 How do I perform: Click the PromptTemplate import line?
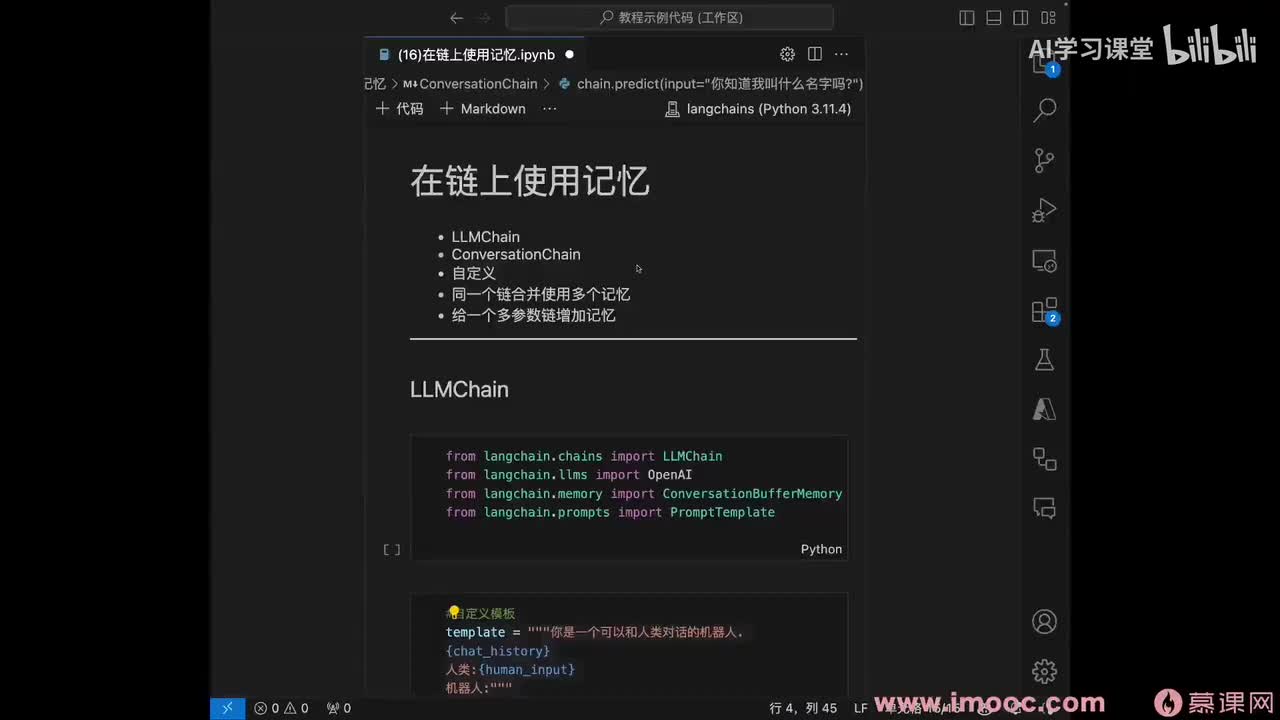point(610,512)
